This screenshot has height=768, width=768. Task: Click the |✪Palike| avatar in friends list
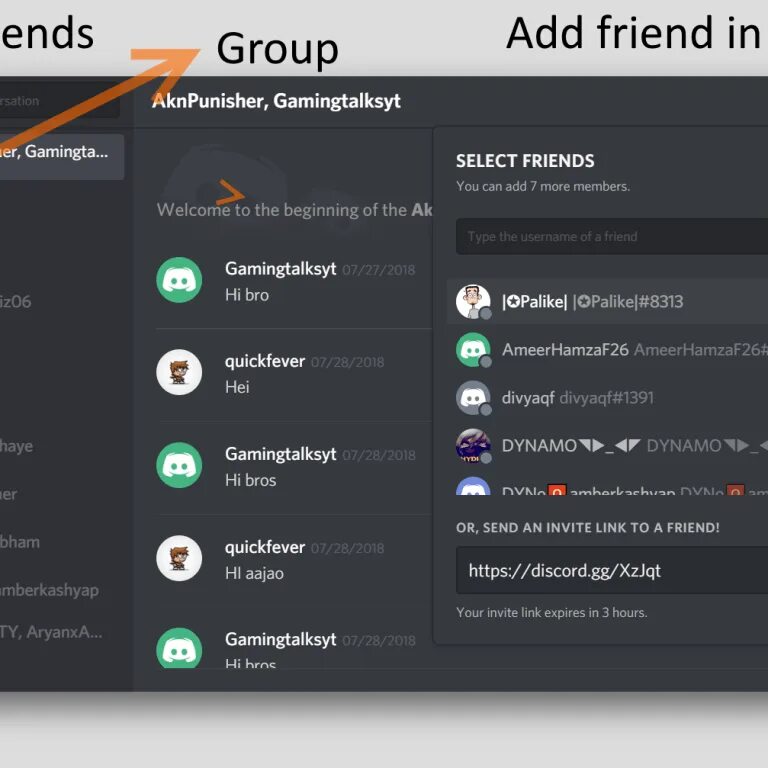[x=473, y=302]
